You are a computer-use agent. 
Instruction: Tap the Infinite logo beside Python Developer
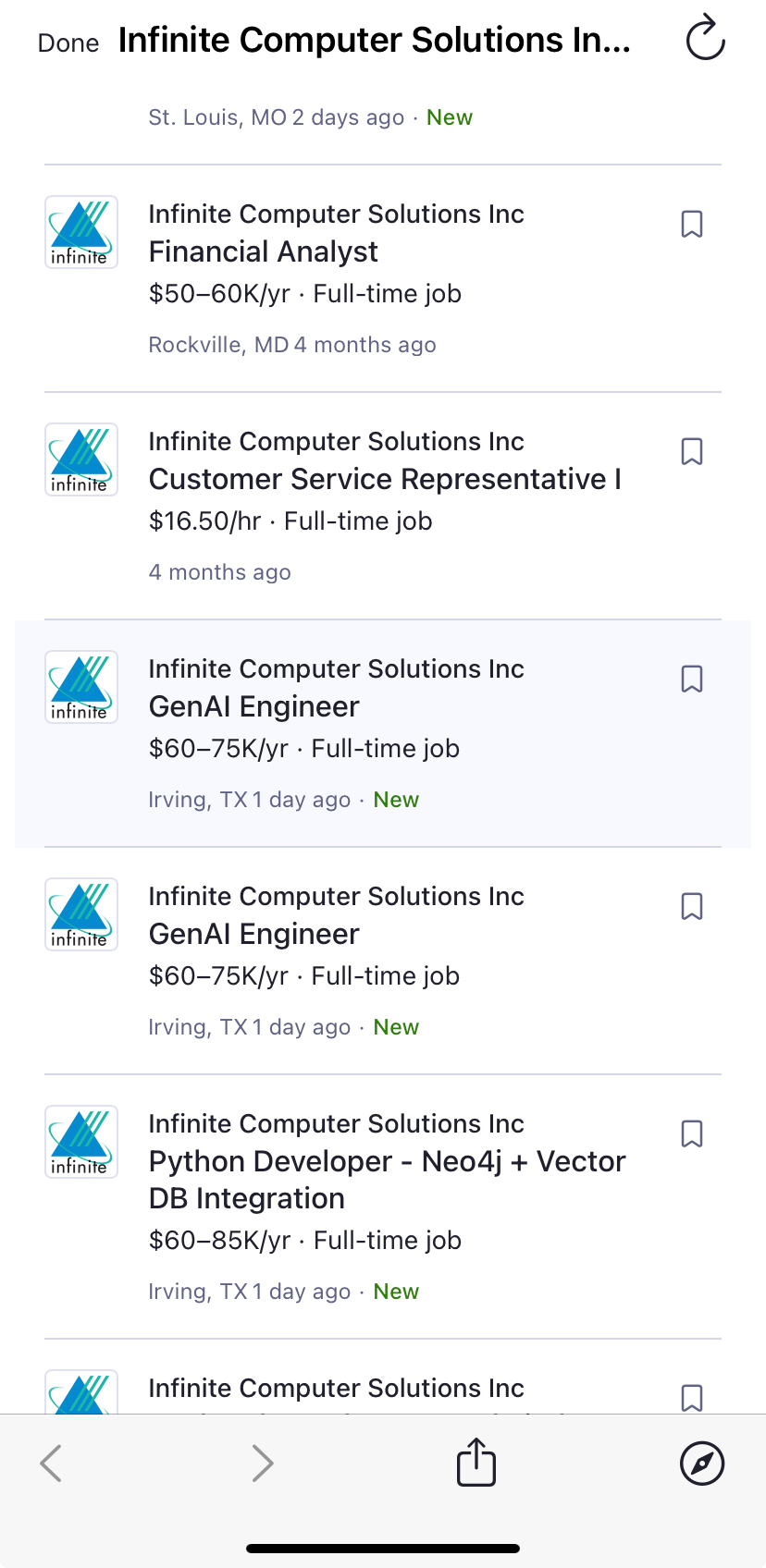click(81, 1142)
